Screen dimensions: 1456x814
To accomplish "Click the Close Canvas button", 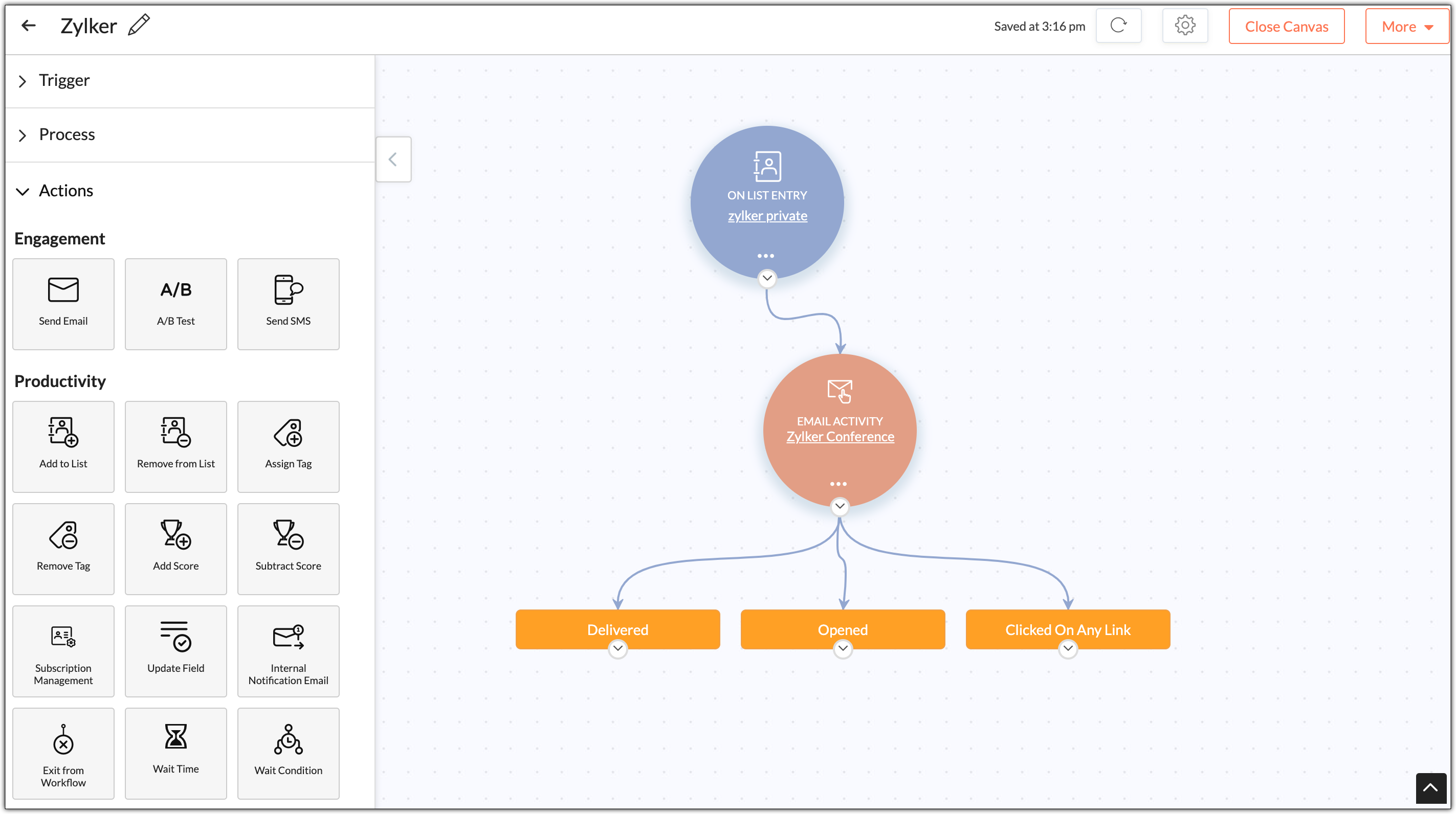I will pos(1287,27).
